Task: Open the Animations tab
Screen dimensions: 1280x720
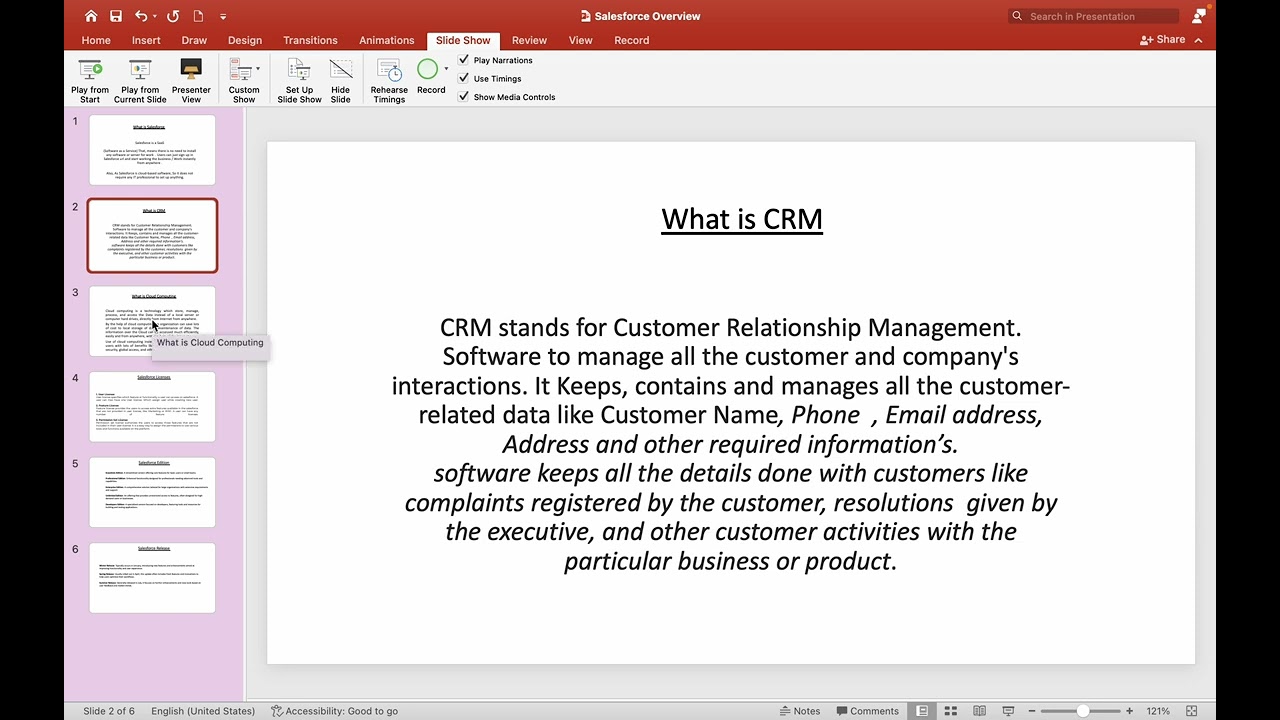Action: [387, 40]
